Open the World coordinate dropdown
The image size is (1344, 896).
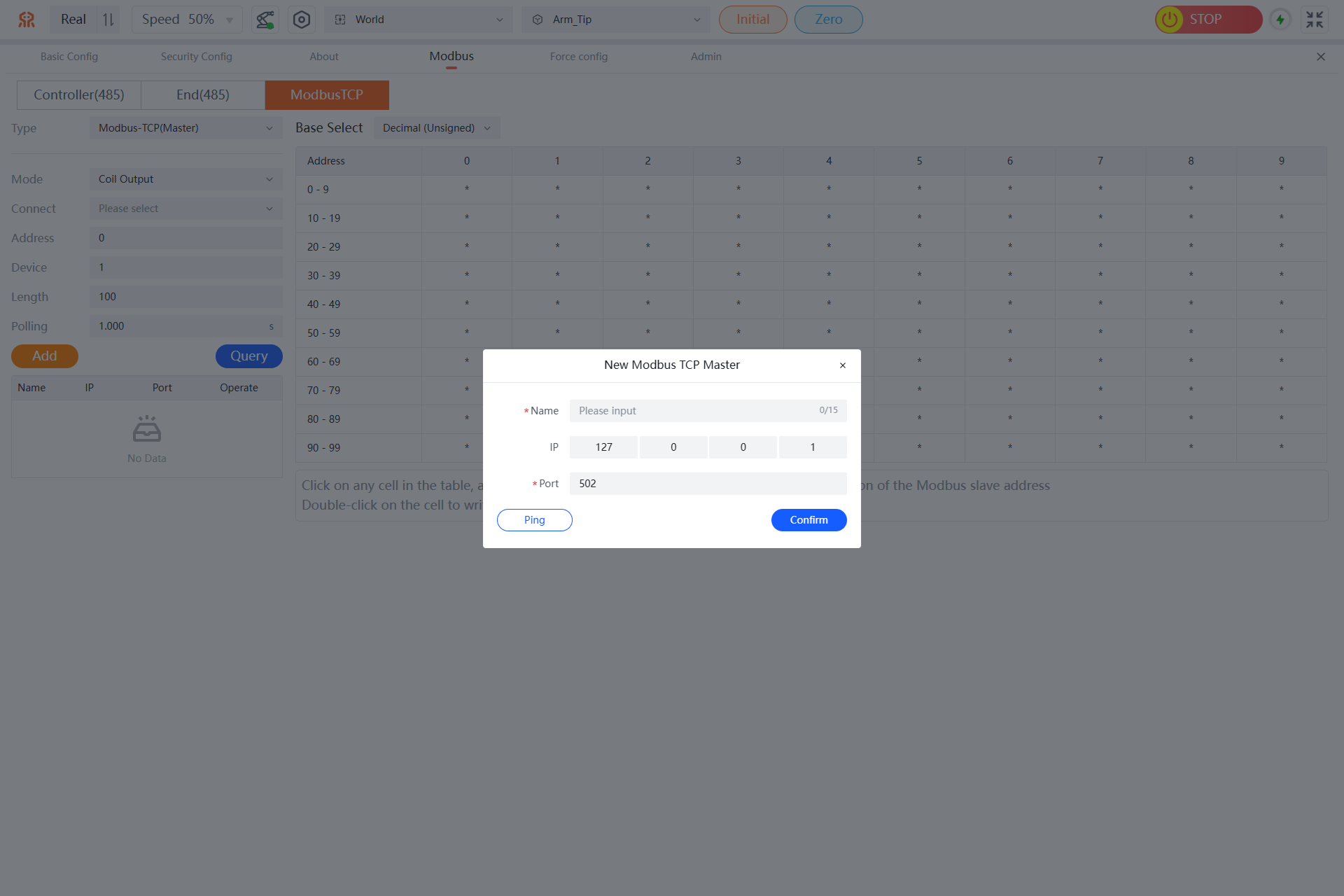[x=418, y=20]
